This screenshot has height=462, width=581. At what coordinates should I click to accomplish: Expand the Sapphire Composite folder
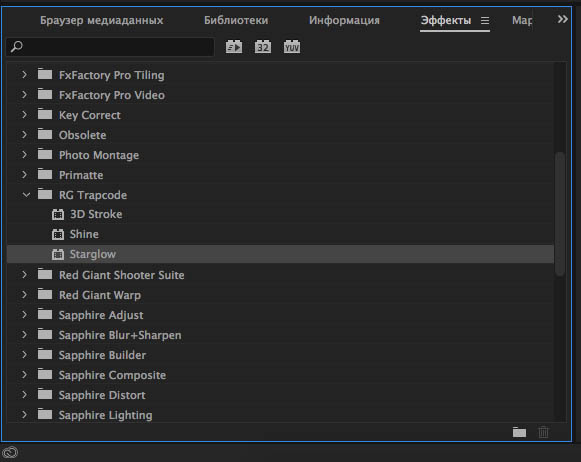coord(24,375)
